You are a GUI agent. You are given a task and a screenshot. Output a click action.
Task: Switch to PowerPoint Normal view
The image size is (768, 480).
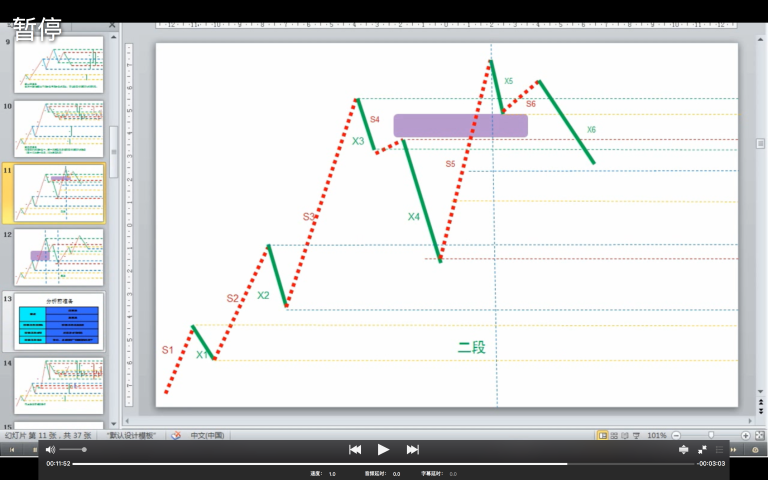tap(603, 436)
